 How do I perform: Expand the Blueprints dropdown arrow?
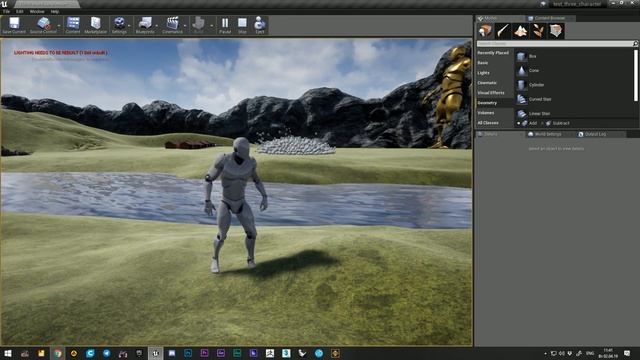(157, 26)
